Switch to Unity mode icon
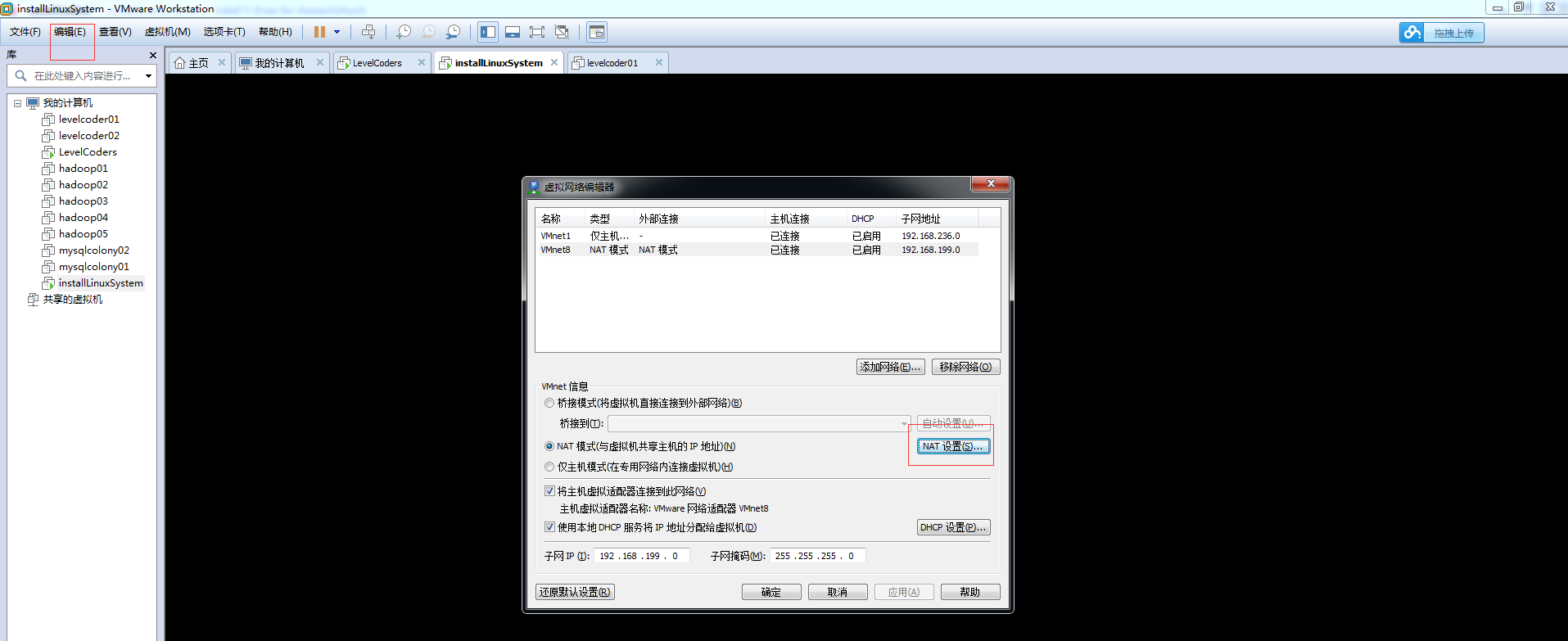 point(562,32)
